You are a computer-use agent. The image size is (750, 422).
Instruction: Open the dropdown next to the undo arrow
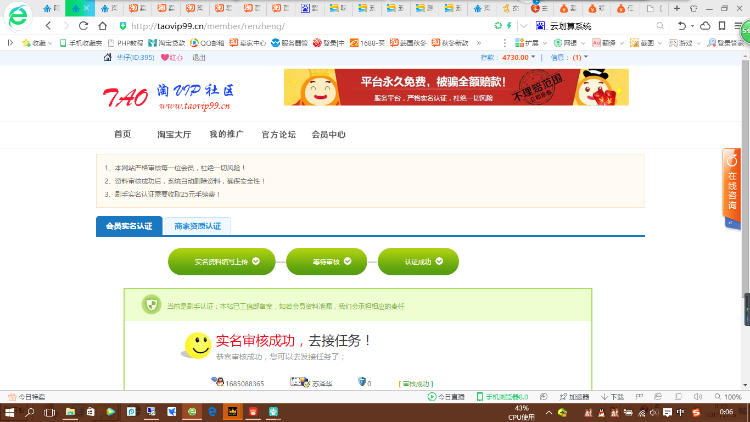[692, 26]
